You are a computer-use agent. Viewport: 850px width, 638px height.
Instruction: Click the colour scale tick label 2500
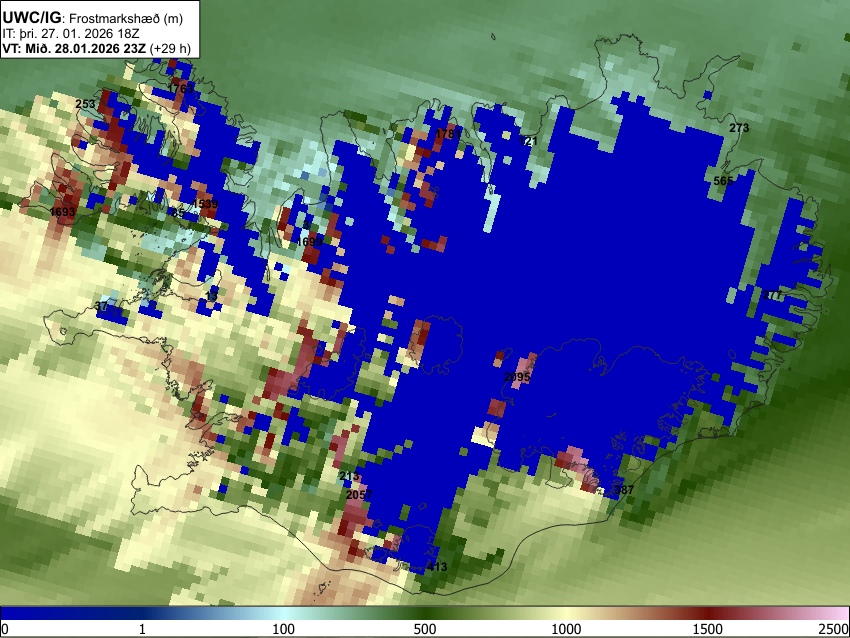[834, 629]
